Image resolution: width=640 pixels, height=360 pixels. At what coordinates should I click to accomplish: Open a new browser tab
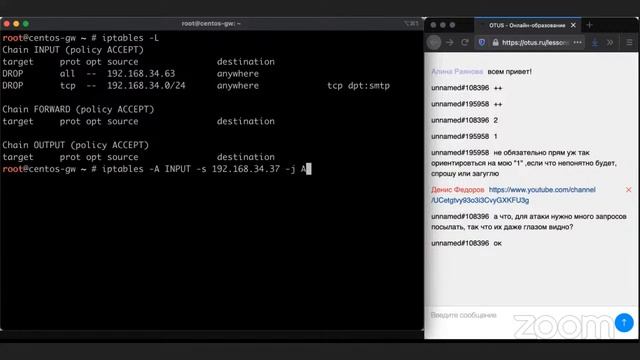589,25
